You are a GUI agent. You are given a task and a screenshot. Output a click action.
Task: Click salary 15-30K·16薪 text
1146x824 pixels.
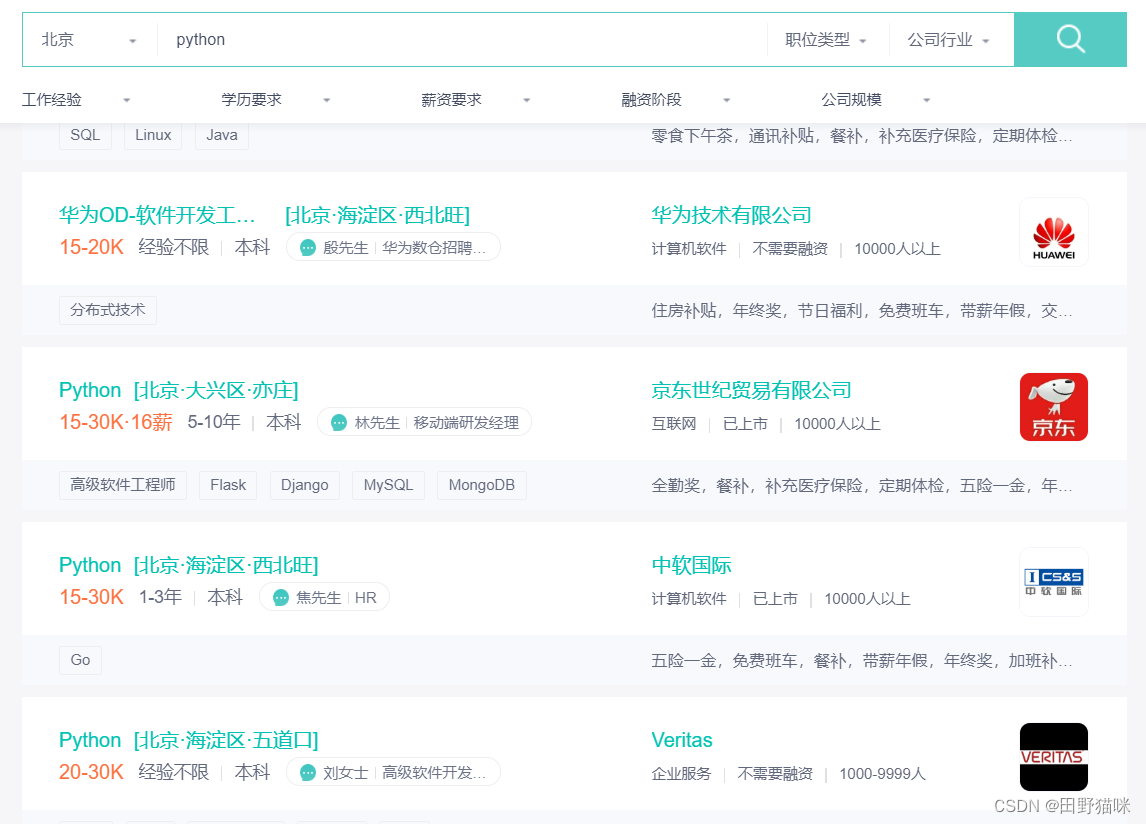115,422
